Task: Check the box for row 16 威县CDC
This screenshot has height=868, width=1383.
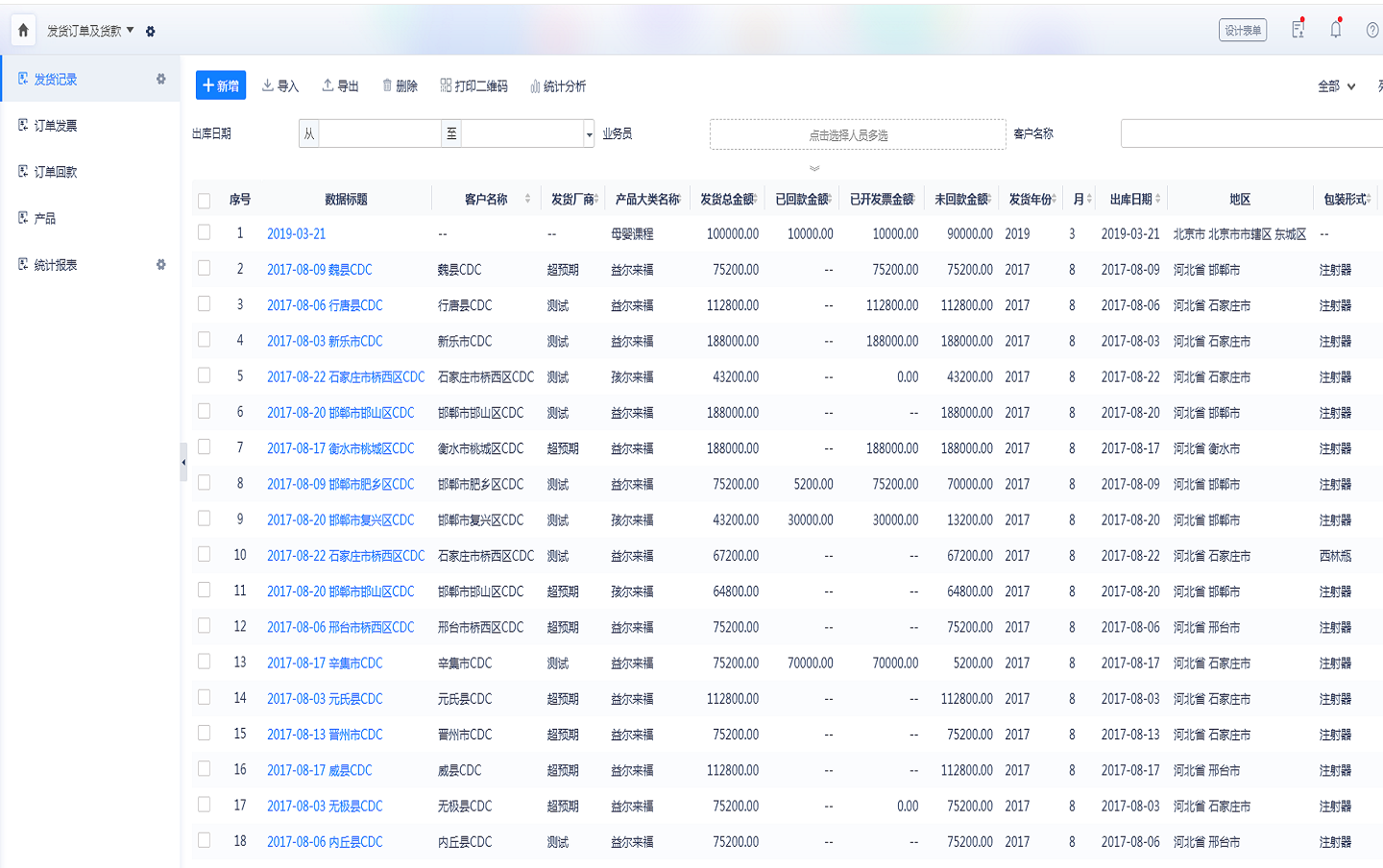Action: [204, 769]
